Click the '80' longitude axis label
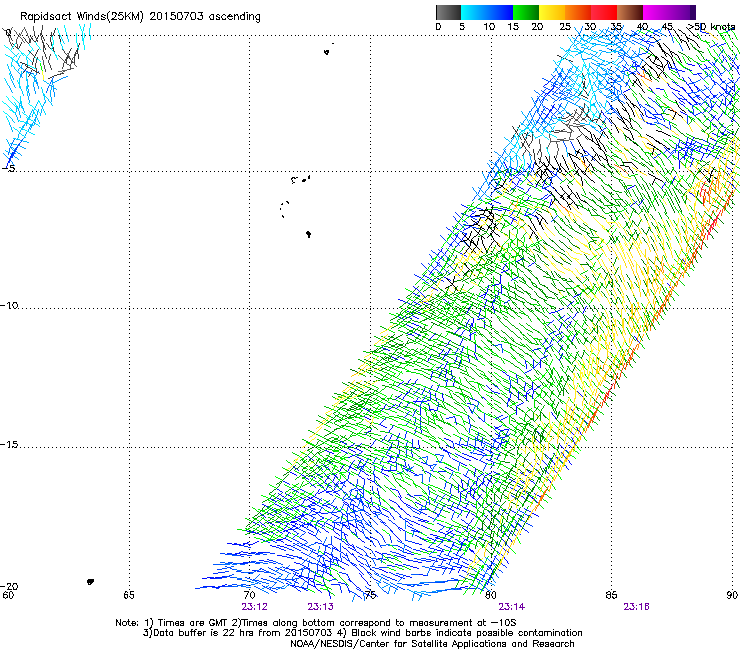Screen dimensions: 740x650 pyautogui.click(x=490, y=595)
